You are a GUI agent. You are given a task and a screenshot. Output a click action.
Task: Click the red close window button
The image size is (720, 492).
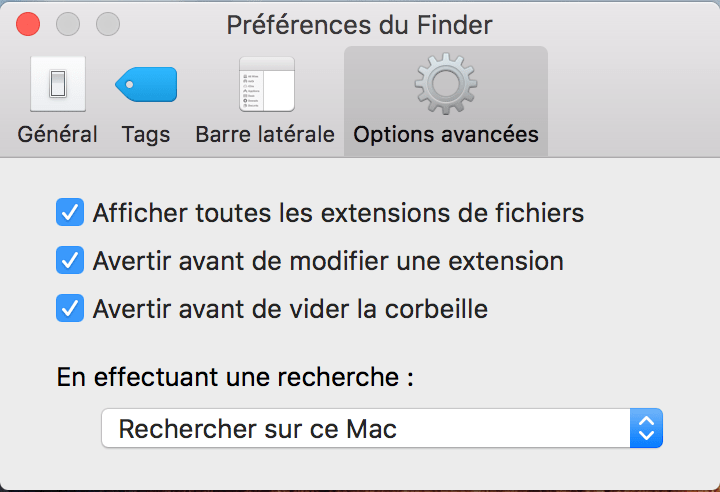[29, 24]
